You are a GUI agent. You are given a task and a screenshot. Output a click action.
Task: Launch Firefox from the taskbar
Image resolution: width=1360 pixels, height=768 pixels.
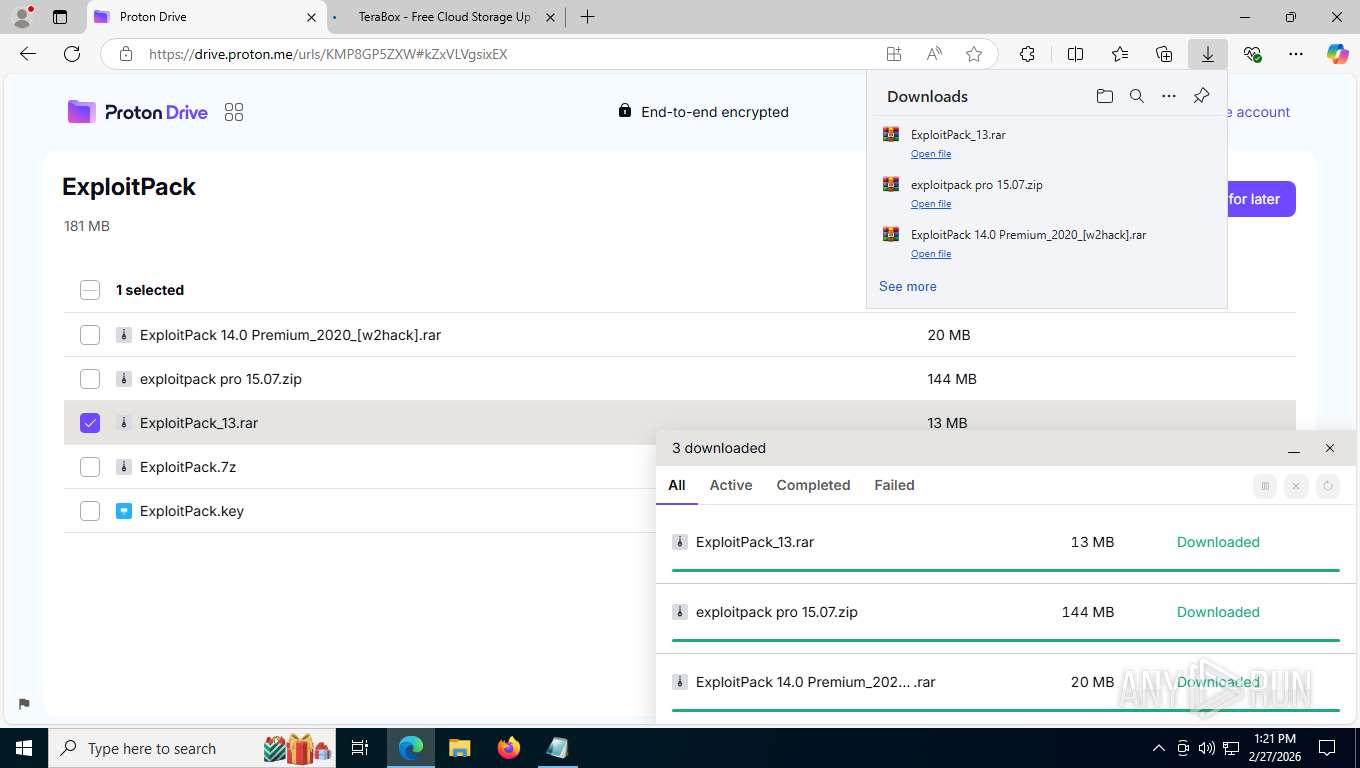(509, 748)
